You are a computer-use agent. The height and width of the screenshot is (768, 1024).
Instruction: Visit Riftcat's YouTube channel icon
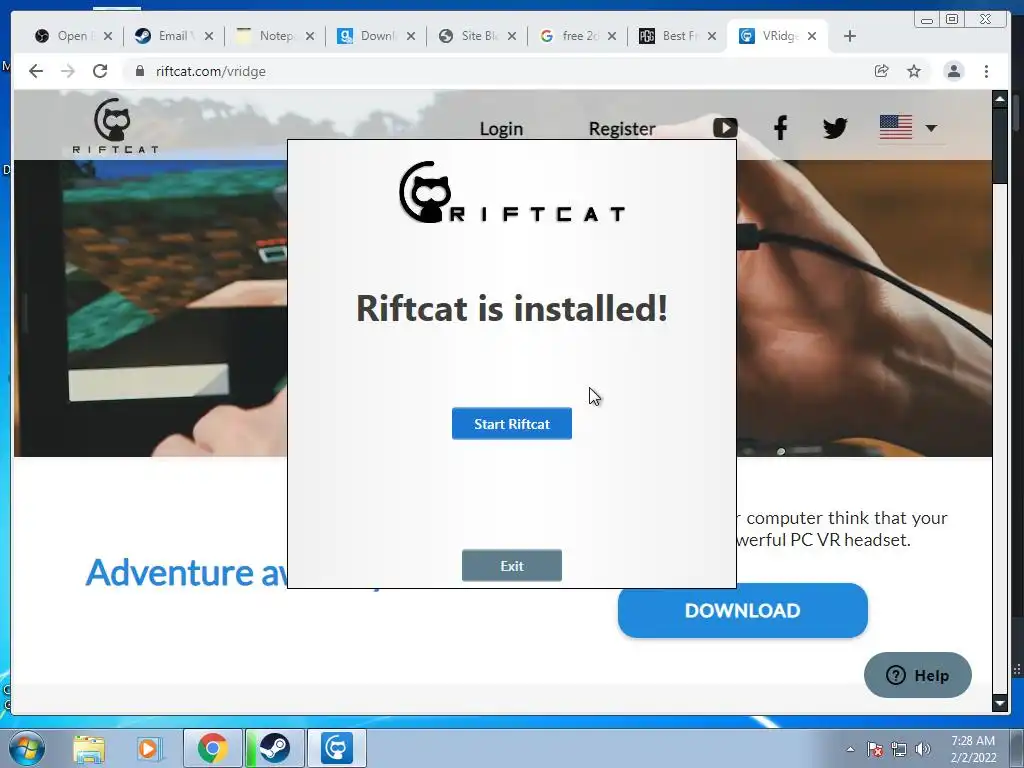(725, 127)
